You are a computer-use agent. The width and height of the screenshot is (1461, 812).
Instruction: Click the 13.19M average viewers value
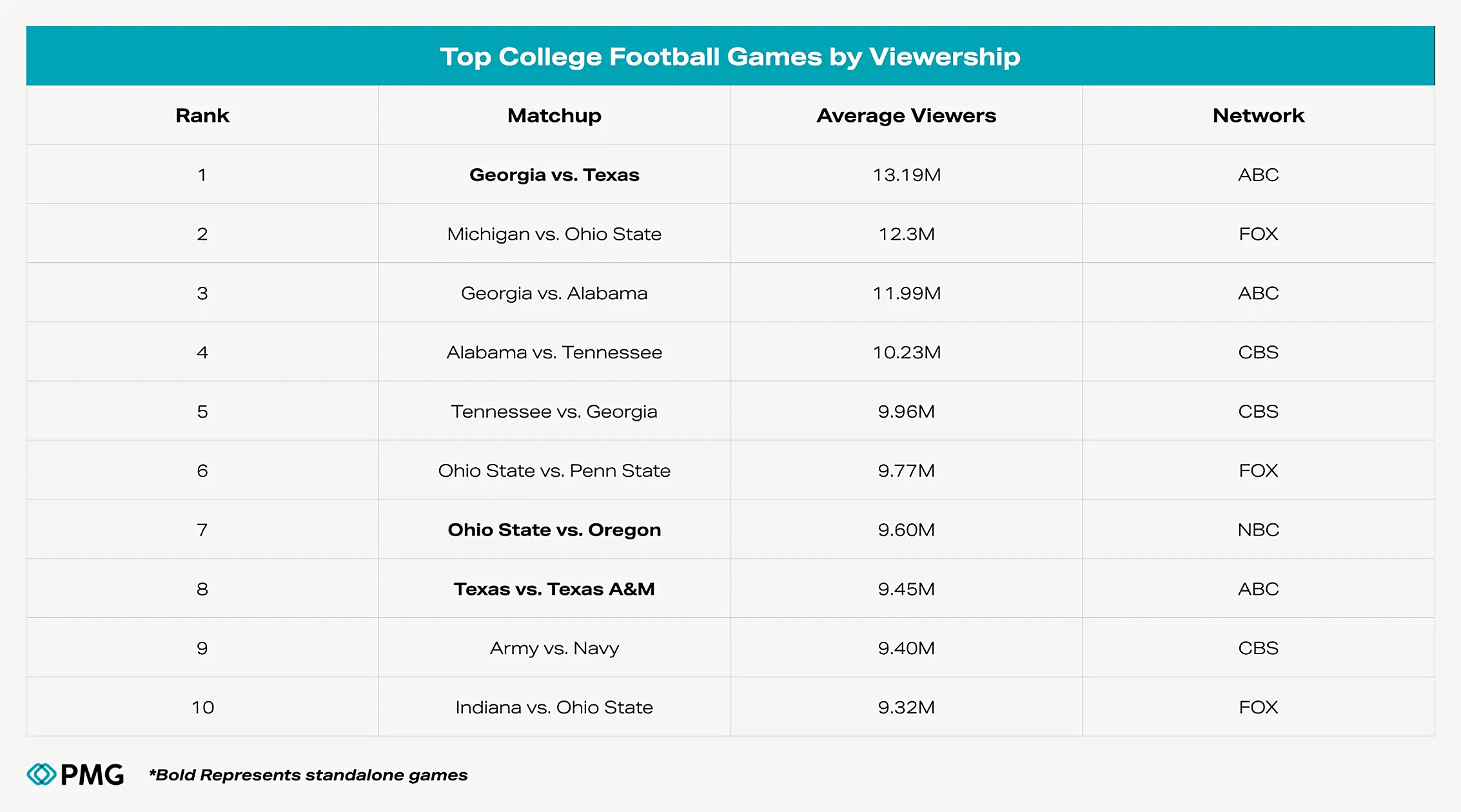906,175
